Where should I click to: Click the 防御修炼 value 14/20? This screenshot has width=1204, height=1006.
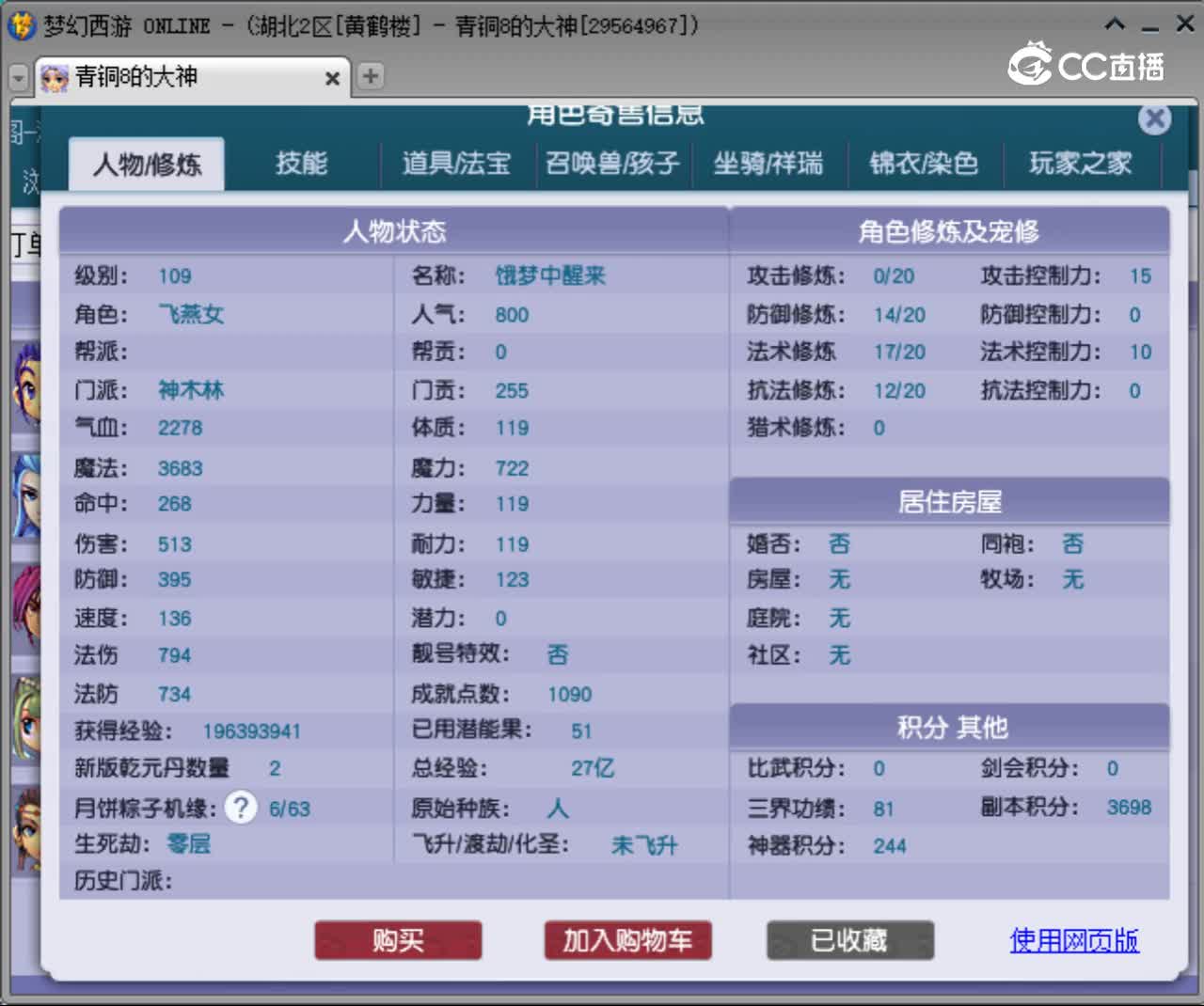coord(899,315)
